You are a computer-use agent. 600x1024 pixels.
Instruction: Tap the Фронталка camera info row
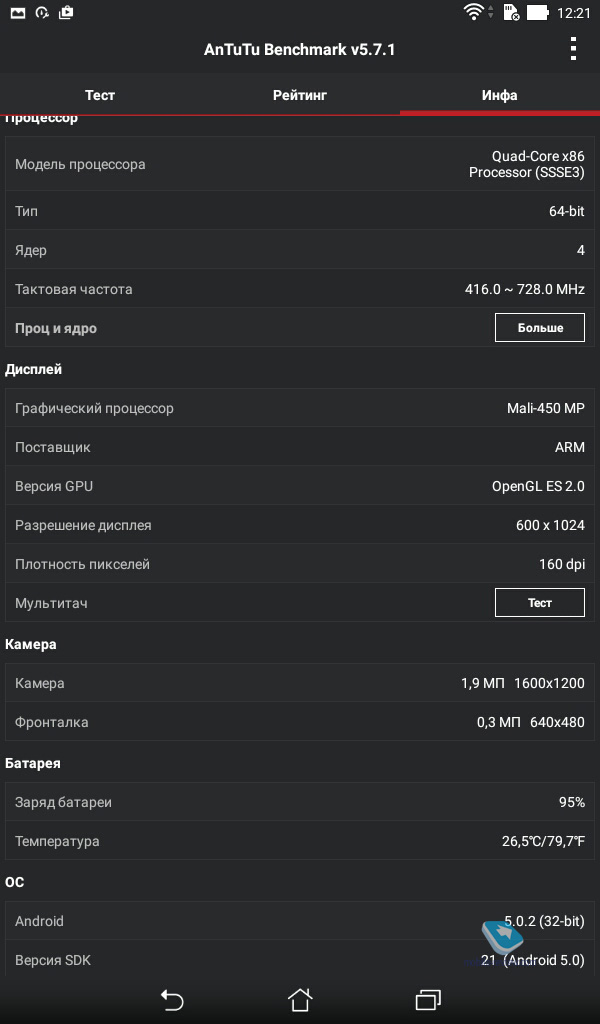(x=300, y=722)
